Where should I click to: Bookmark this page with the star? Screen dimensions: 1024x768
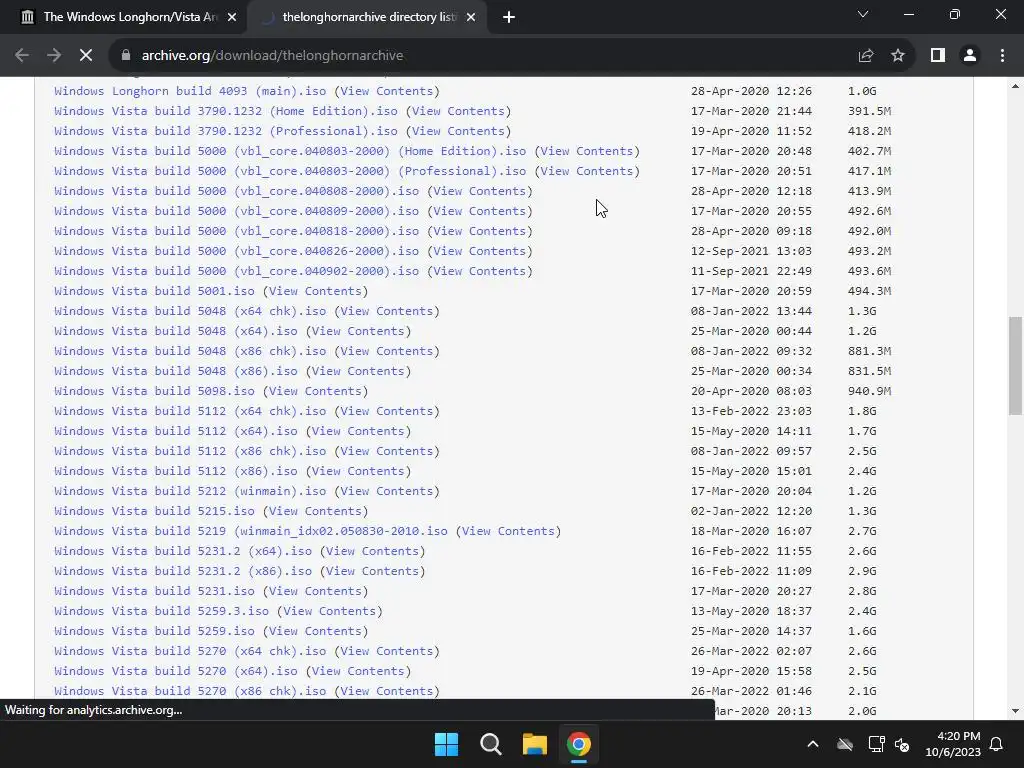click(x=898, y=56)
